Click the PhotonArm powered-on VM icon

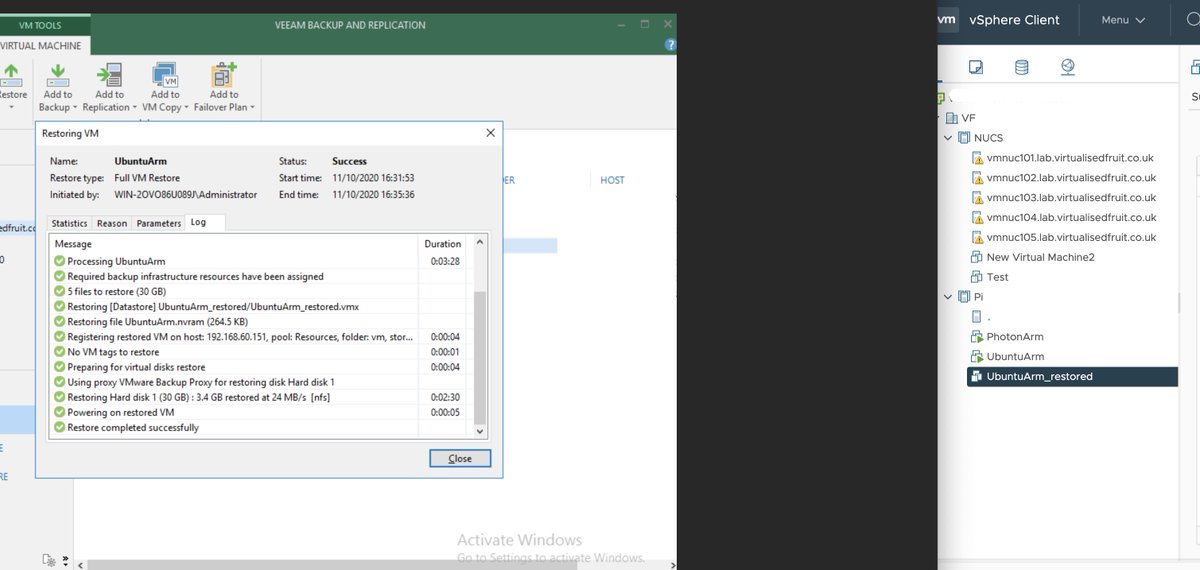(x=977, y=337)
